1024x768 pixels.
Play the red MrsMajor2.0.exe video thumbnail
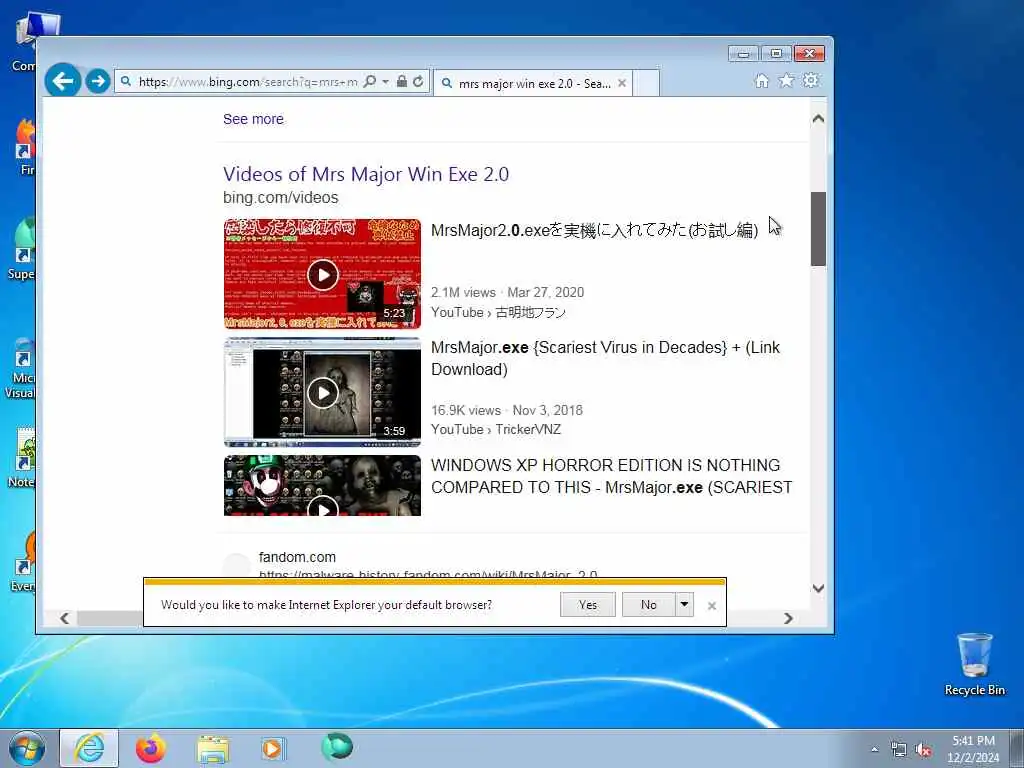323,274
